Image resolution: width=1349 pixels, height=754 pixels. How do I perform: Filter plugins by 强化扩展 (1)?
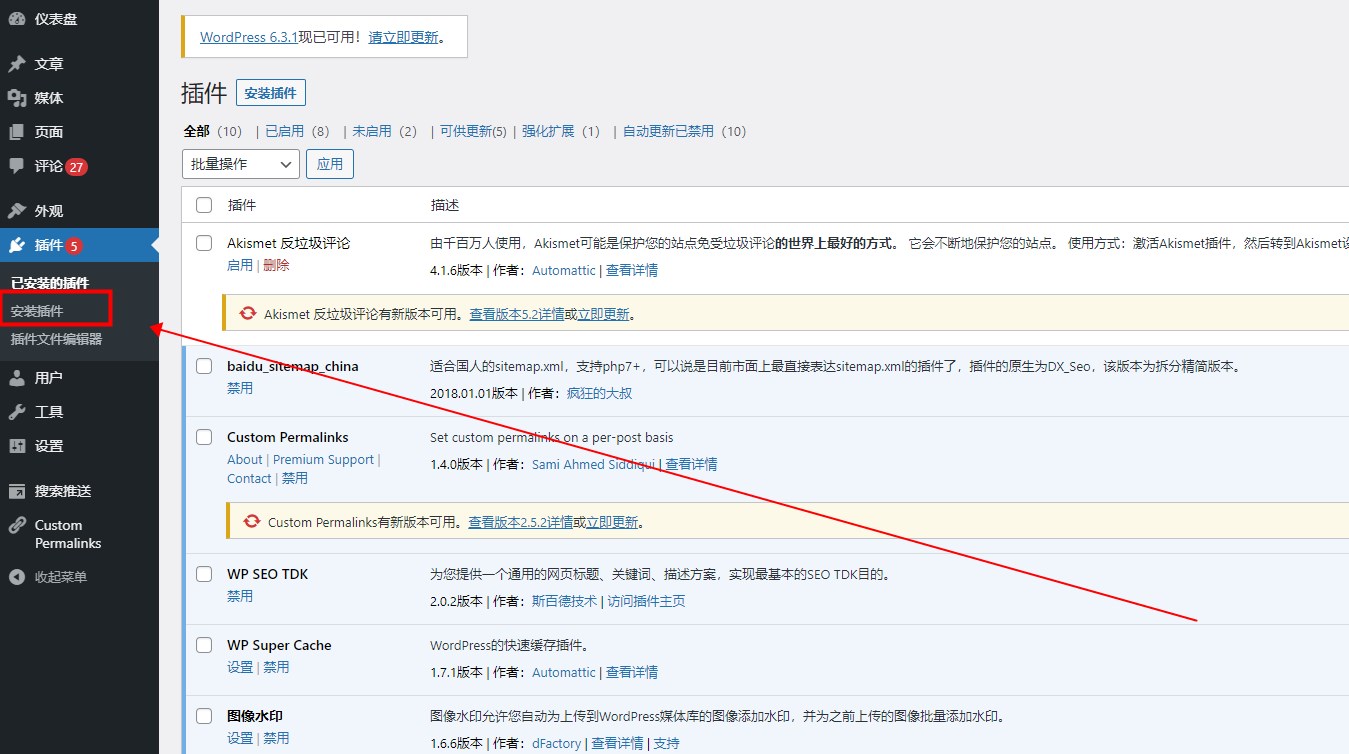click(561, 131)
